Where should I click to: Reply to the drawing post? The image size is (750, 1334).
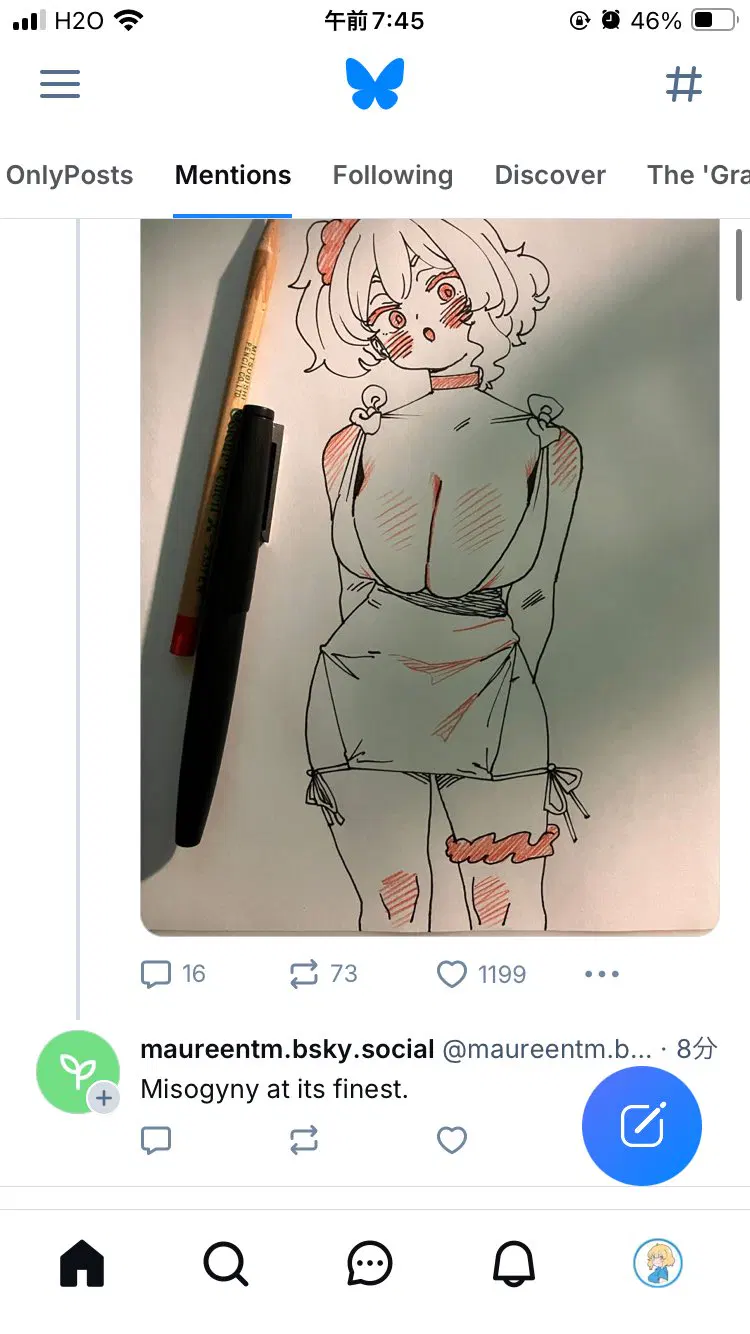(157, 974)
